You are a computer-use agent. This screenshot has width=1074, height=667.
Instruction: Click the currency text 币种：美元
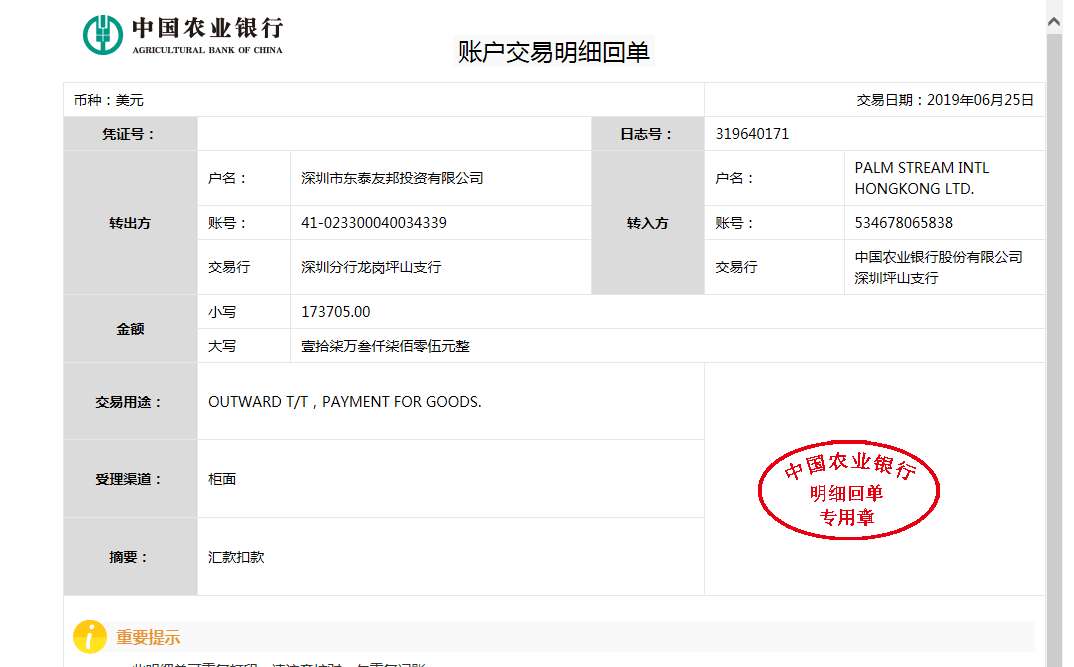pyautogui.click(x=109, y=100)
